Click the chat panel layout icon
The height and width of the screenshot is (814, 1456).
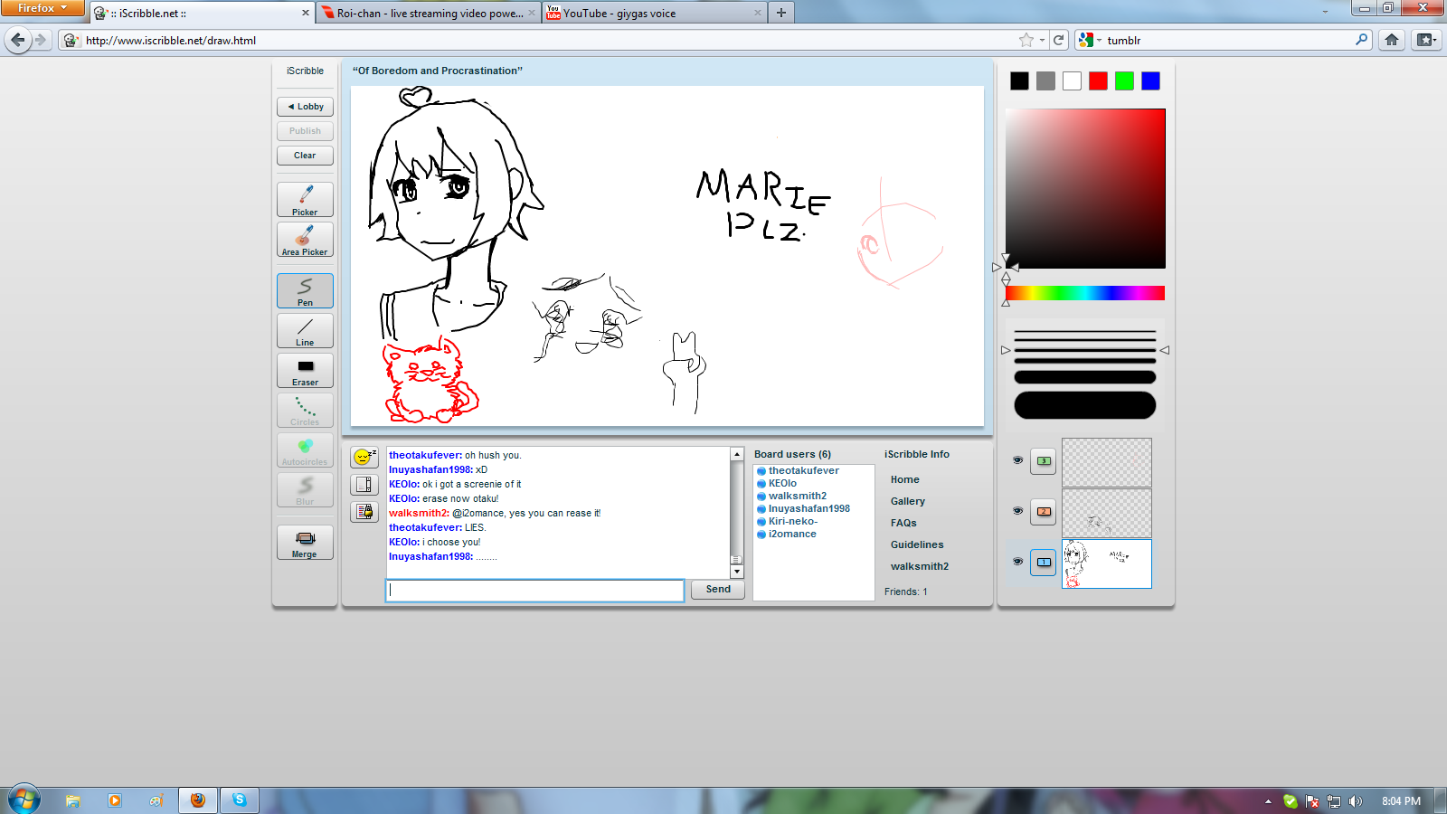364,485
